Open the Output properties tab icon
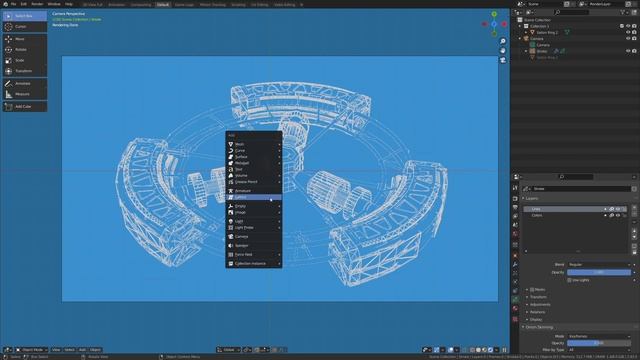Screen dimensions: 640x360 [515, 207]
